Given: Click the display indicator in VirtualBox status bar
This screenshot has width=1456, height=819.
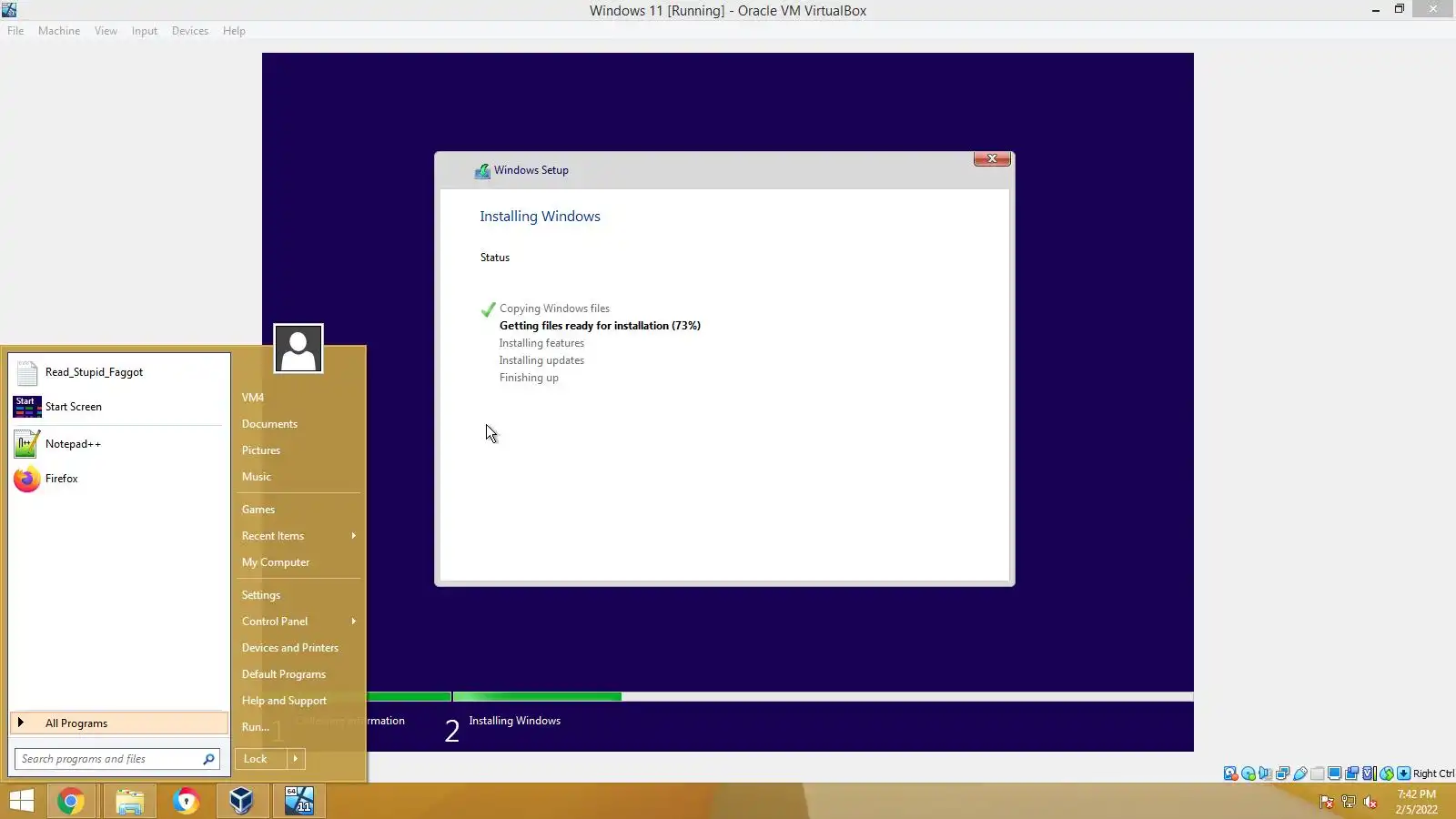Looking at the screenshot, I should click(x=1334, y=773).
